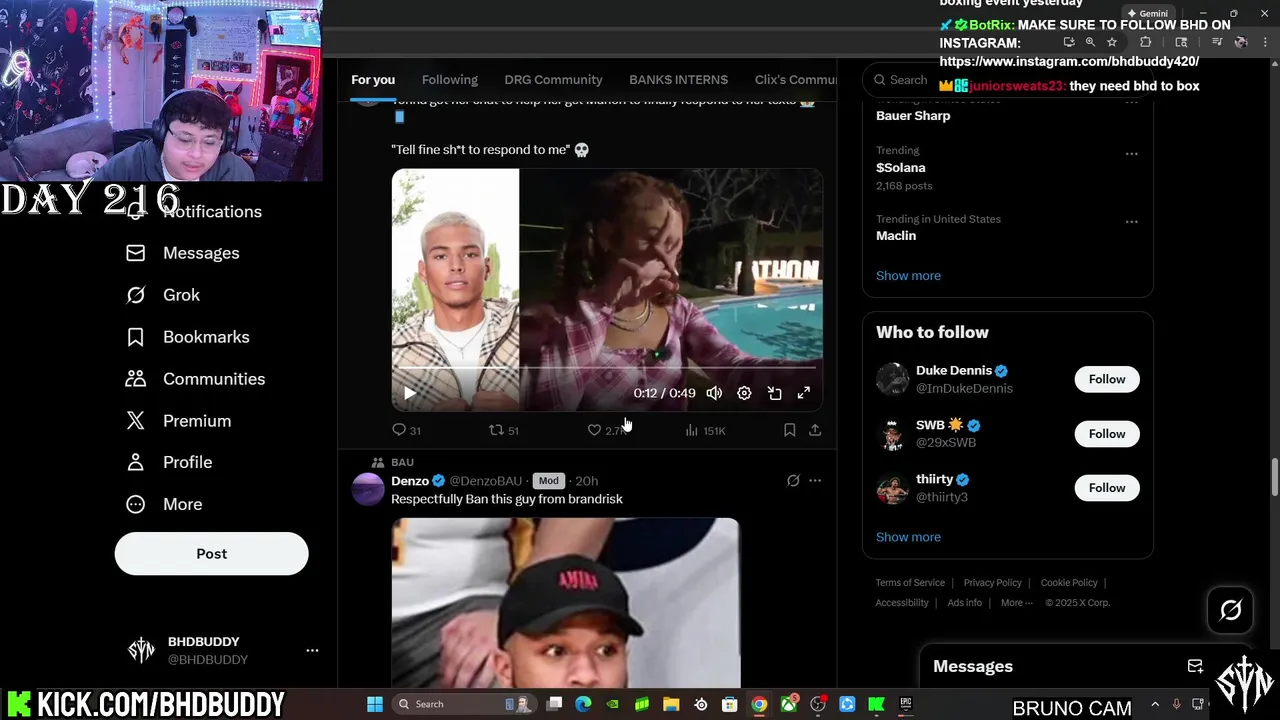Viewport: 1280px width, 720px height.
Task: Ask Grok about Denzo's post
Action: coord(793,481)
